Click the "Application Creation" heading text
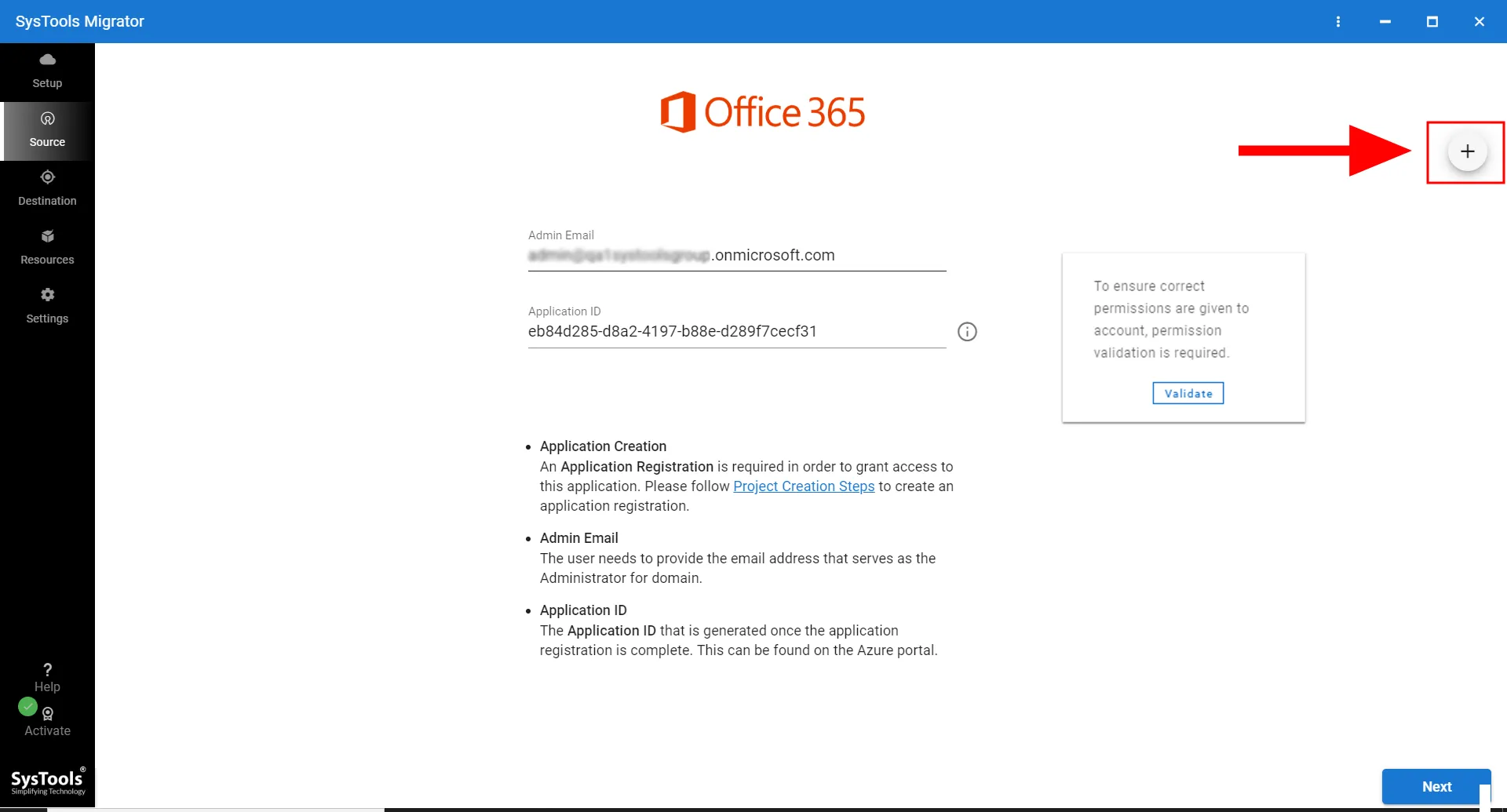This screenshot has height=812, width=1507. pos(603,446)
